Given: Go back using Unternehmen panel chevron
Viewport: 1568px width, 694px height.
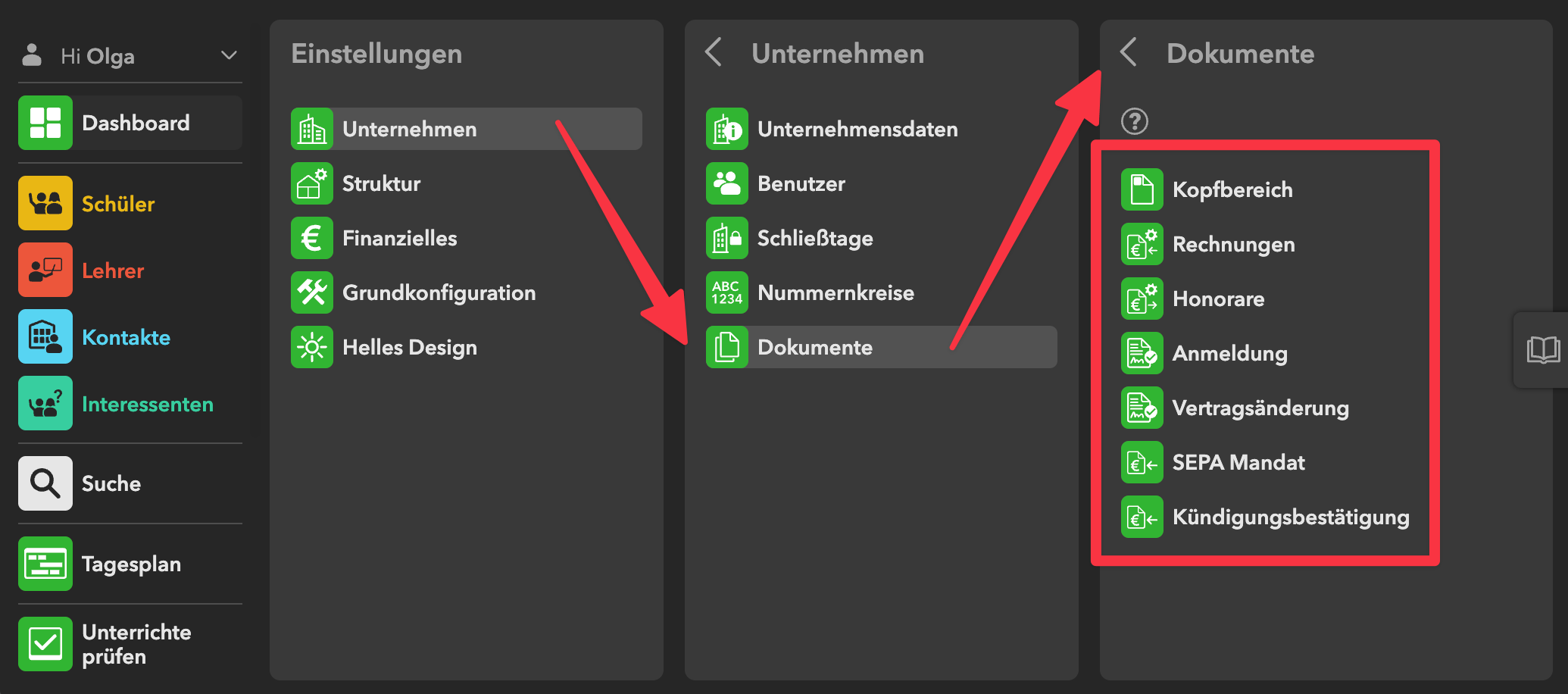Looking at the screenshot, I should pos(713,53).
